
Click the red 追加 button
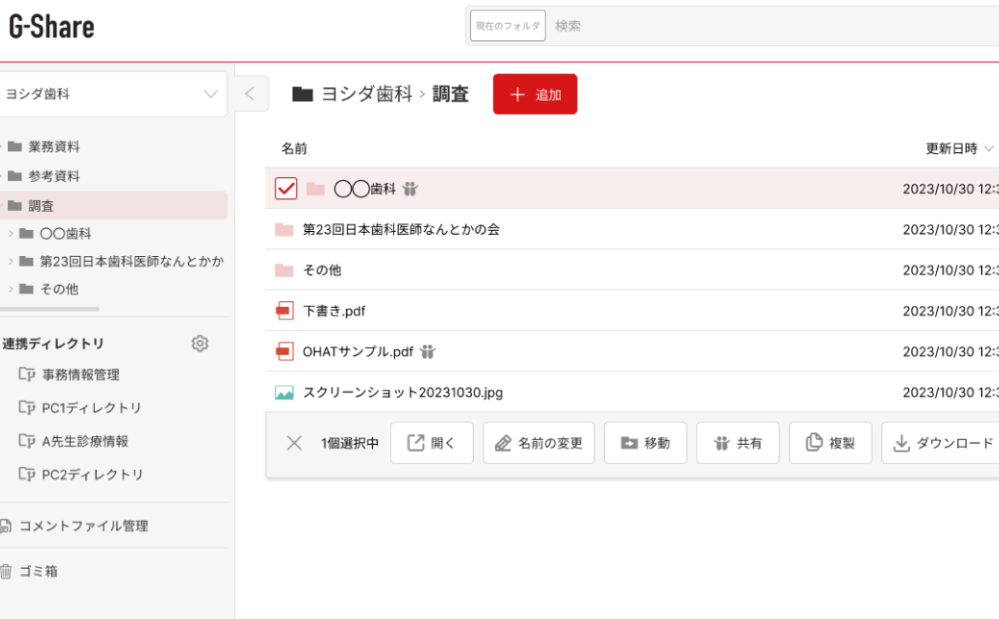pyautogui.click(x=535, y=95)
